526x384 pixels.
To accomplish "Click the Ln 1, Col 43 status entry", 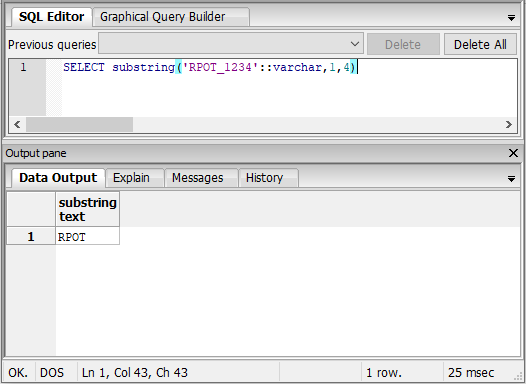I will (x=135, y=373).
